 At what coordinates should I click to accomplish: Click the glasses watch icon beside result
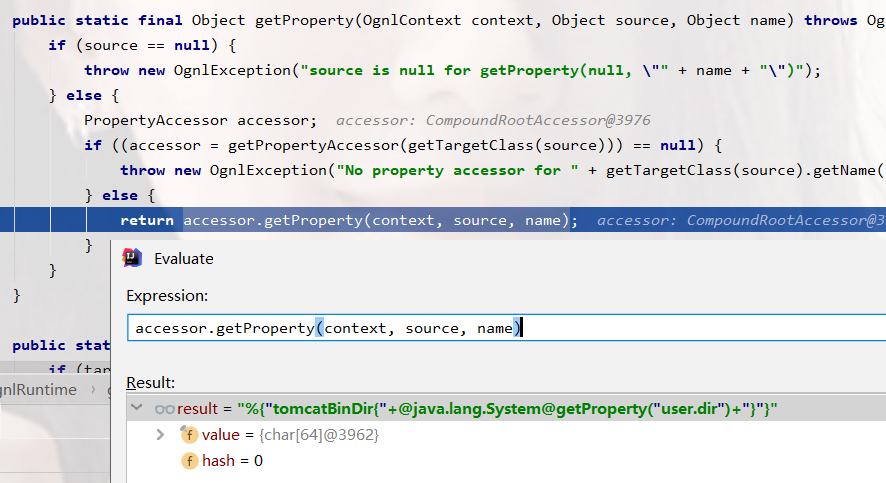pos(164,409)
